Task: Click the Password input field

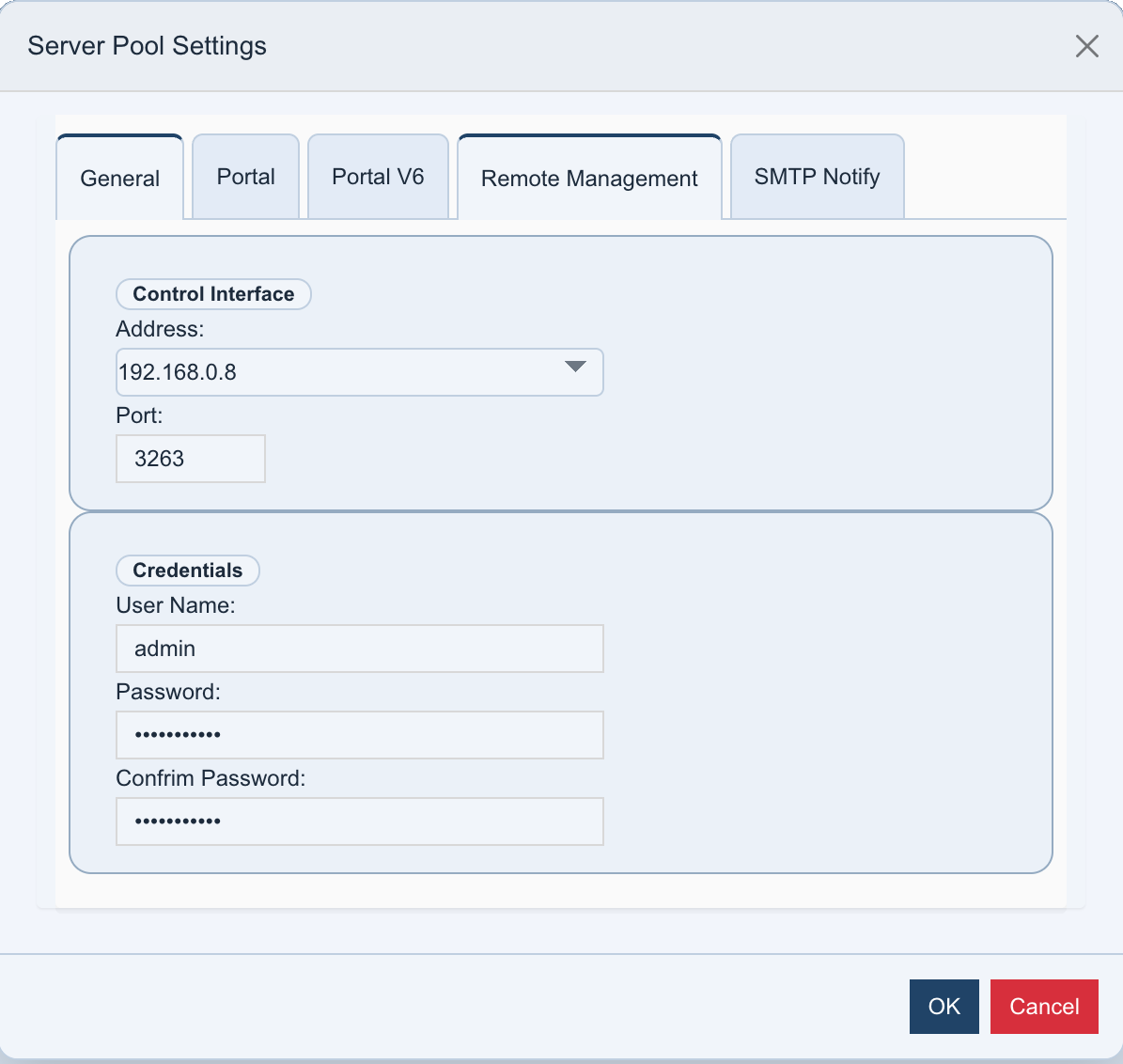Action: pos(359,735)
